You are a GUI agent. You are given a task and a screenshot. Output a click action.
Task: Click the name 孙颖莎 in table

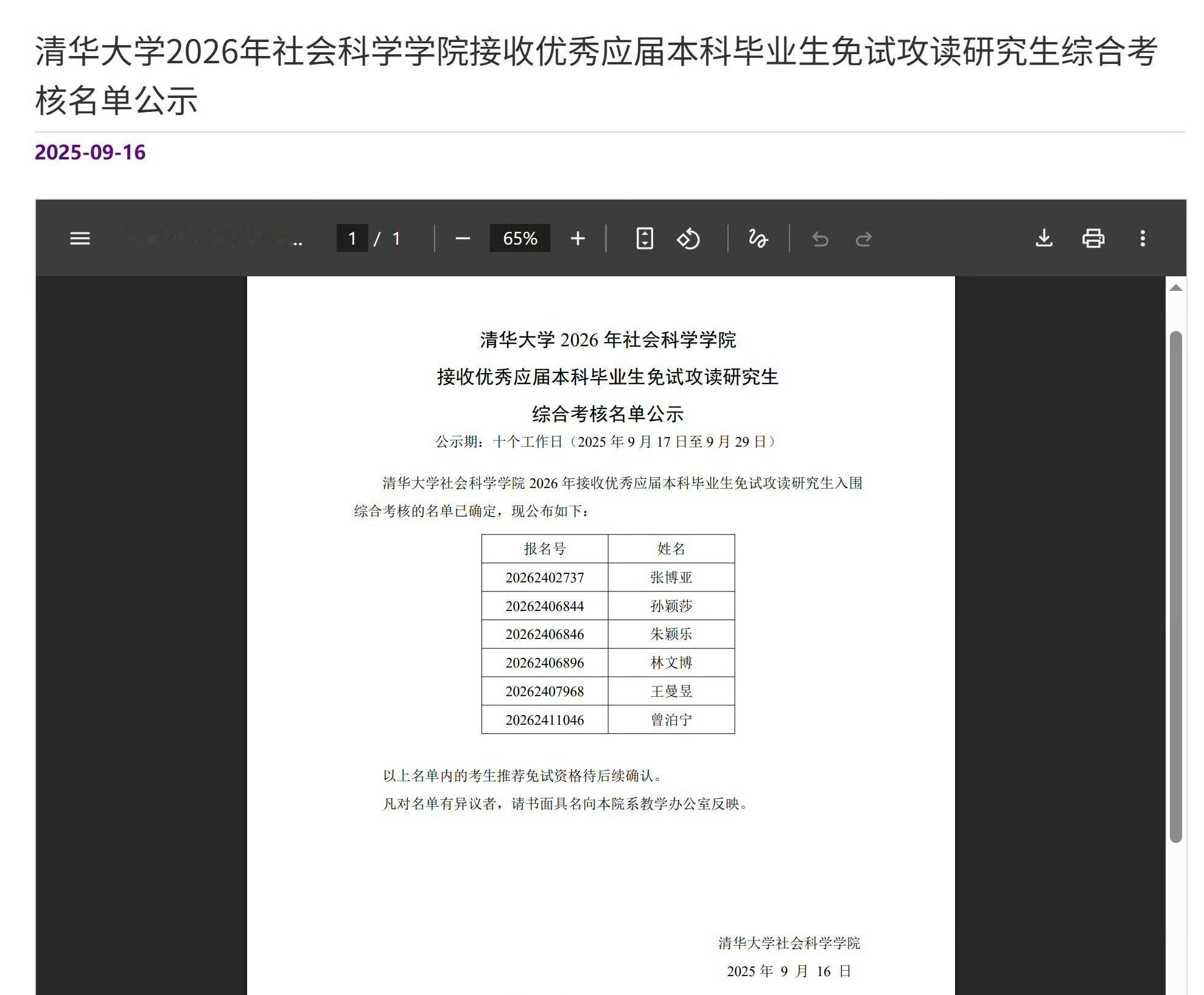tap(671, 606)
